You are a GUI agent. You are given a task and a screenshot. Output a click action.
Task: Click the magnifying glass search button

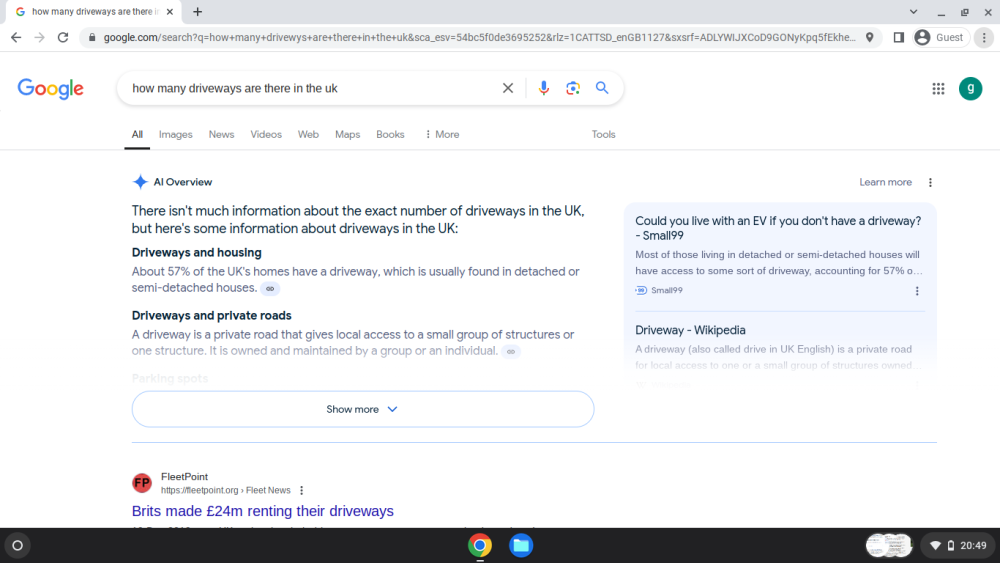pyautogui.click(x=602, y=88)
